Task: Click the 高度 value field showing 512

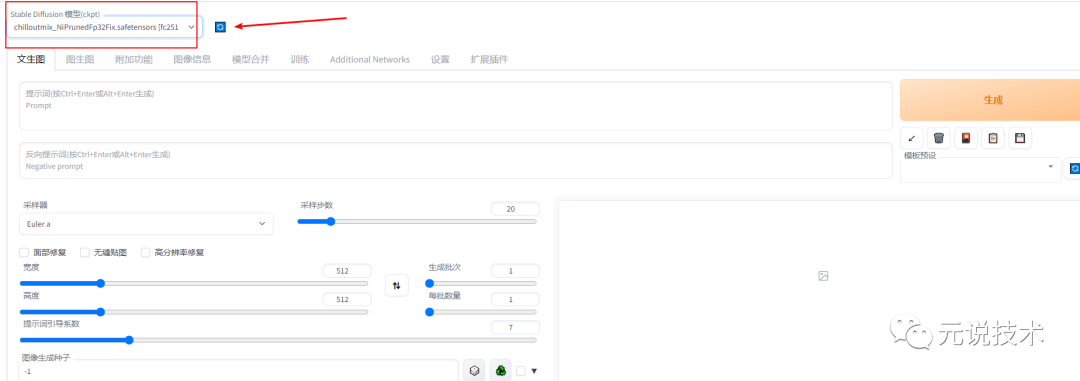Action: (x=347, y=300)
